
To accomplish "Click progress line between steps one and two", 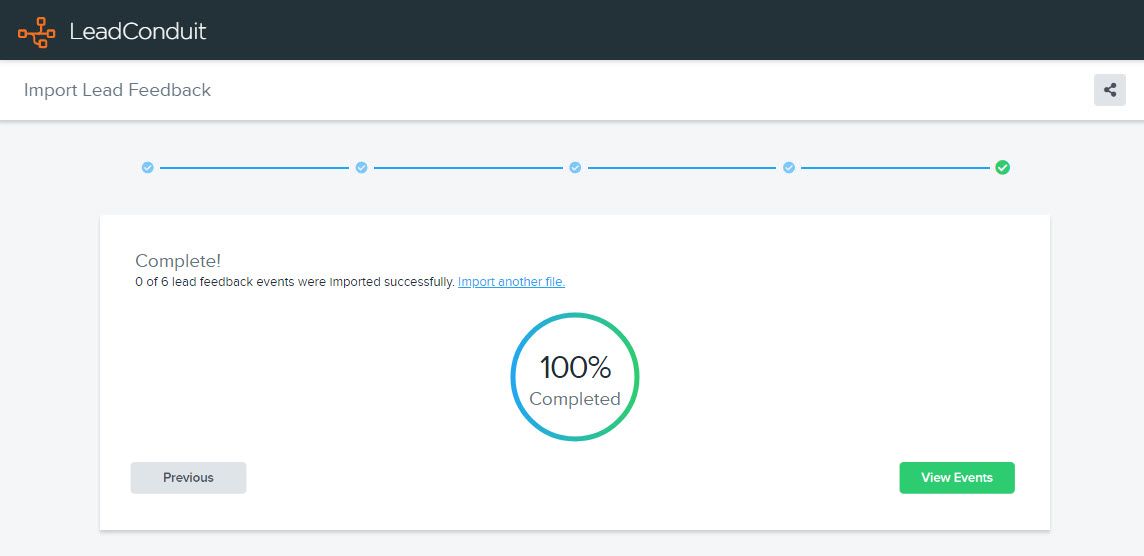I will 255,168.
